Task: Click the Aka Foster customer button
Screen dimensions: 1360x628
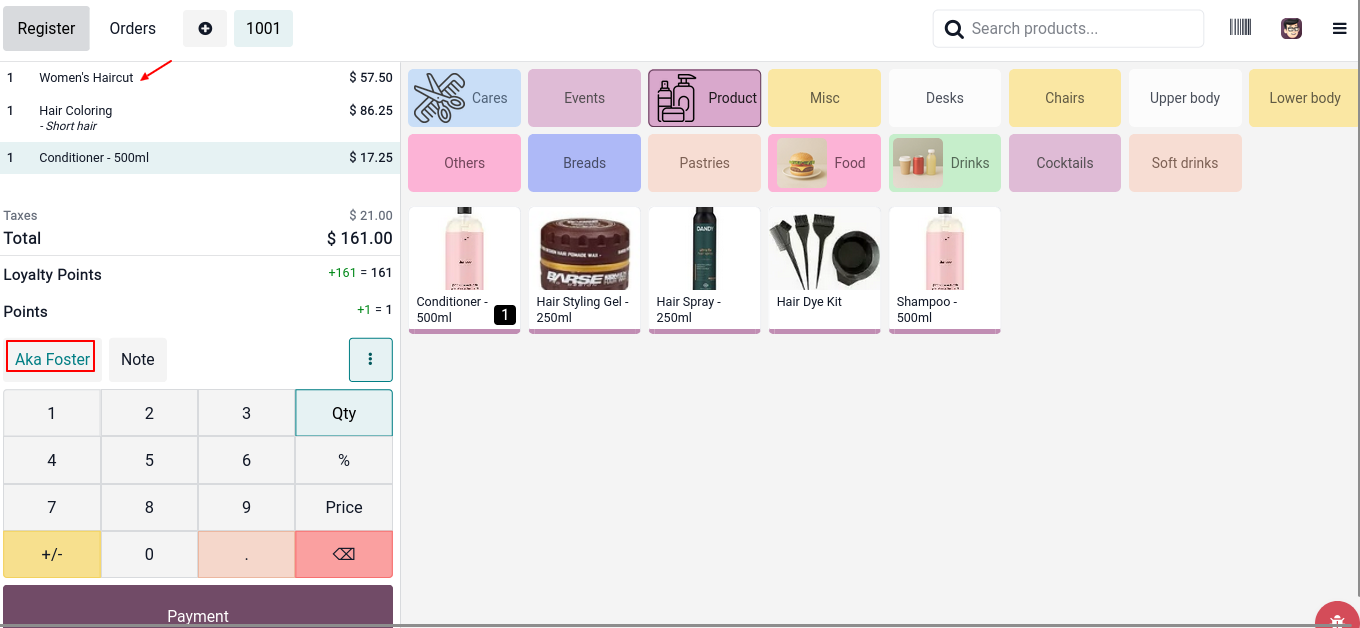Action: [x=52, y=359]
